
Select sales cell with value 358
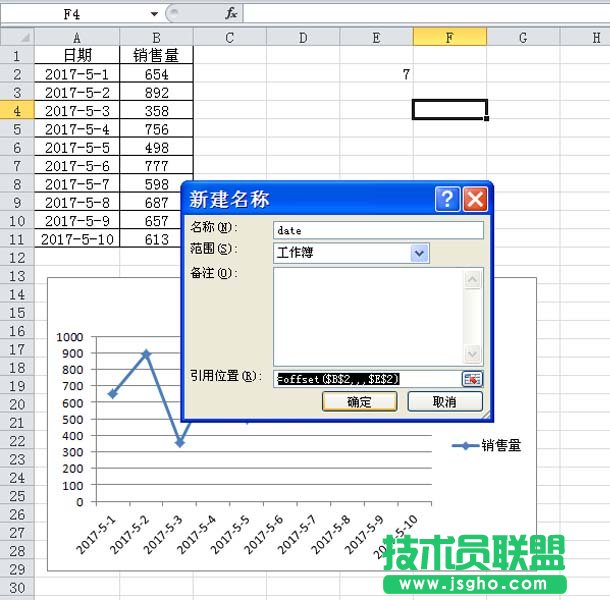click(156, 111)
